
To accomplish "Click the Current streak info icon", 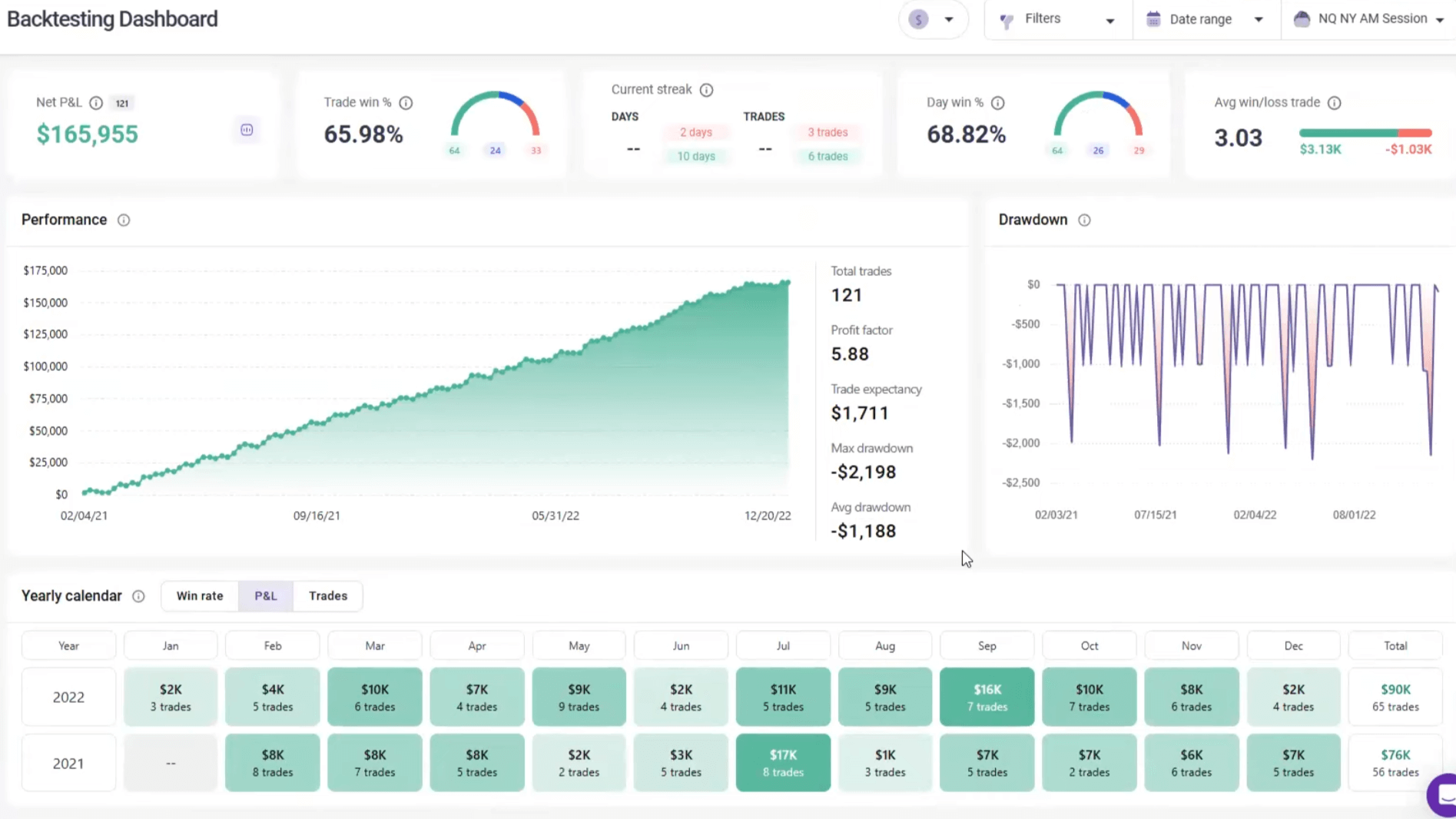I will 706,90.
